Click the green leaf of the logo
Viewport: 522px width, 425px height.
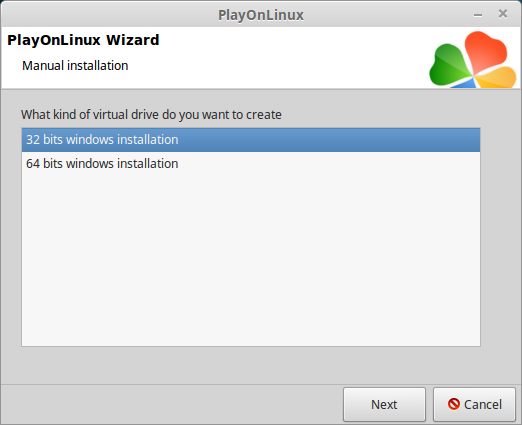(x=450, y=66)
